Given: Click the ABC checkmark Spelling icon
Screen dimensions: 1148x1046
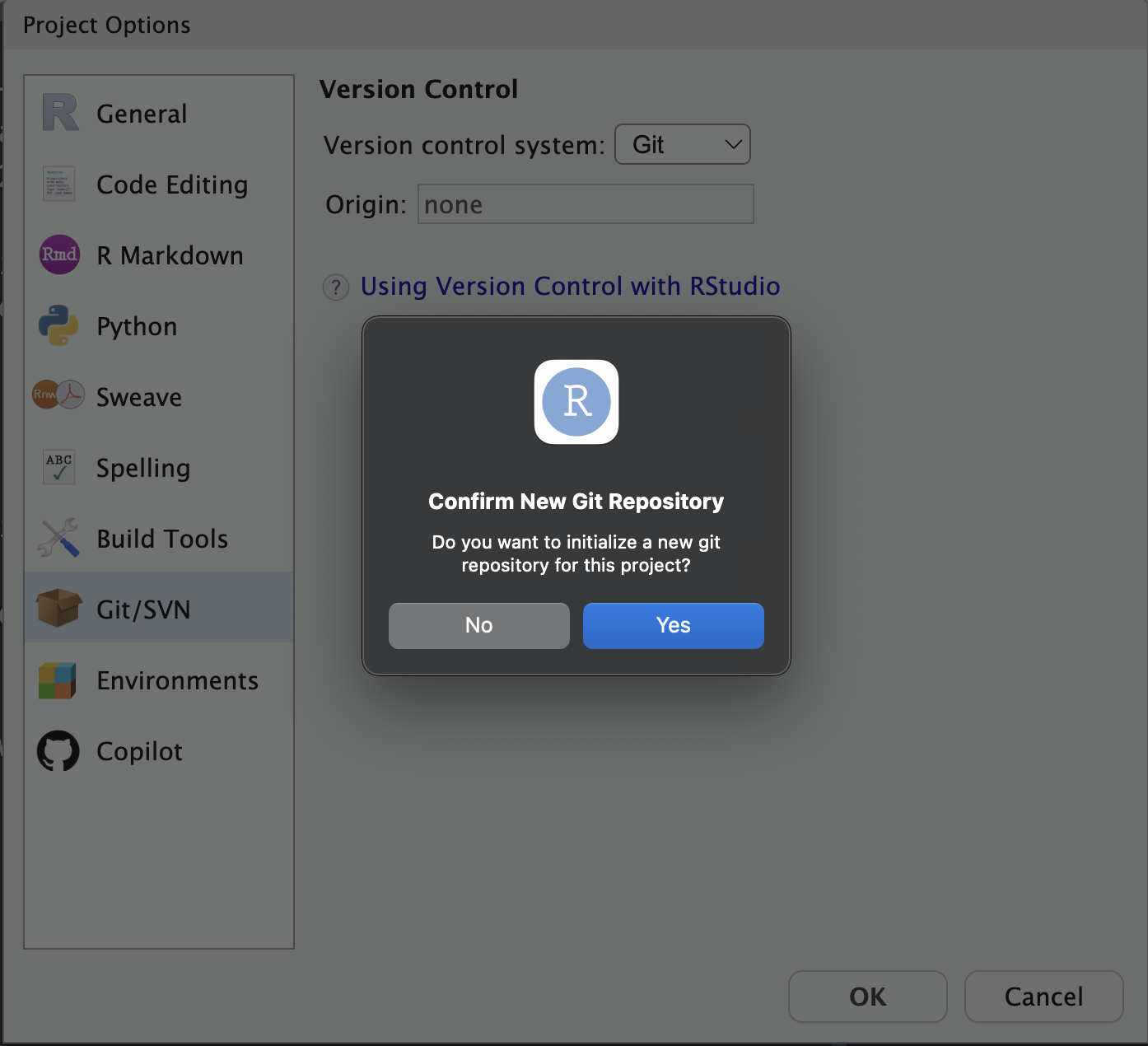Looking at the screenshot, I should [59, 466].
